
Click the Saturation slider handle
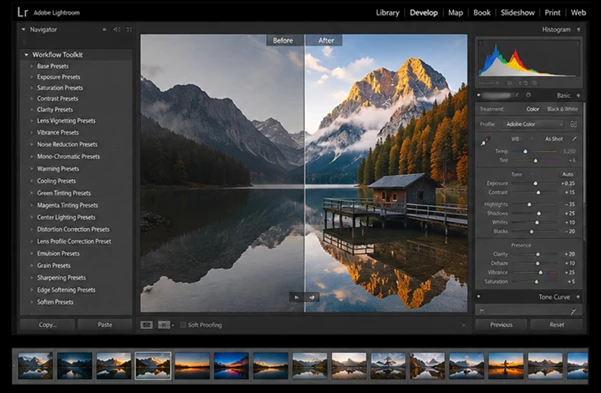536,282
